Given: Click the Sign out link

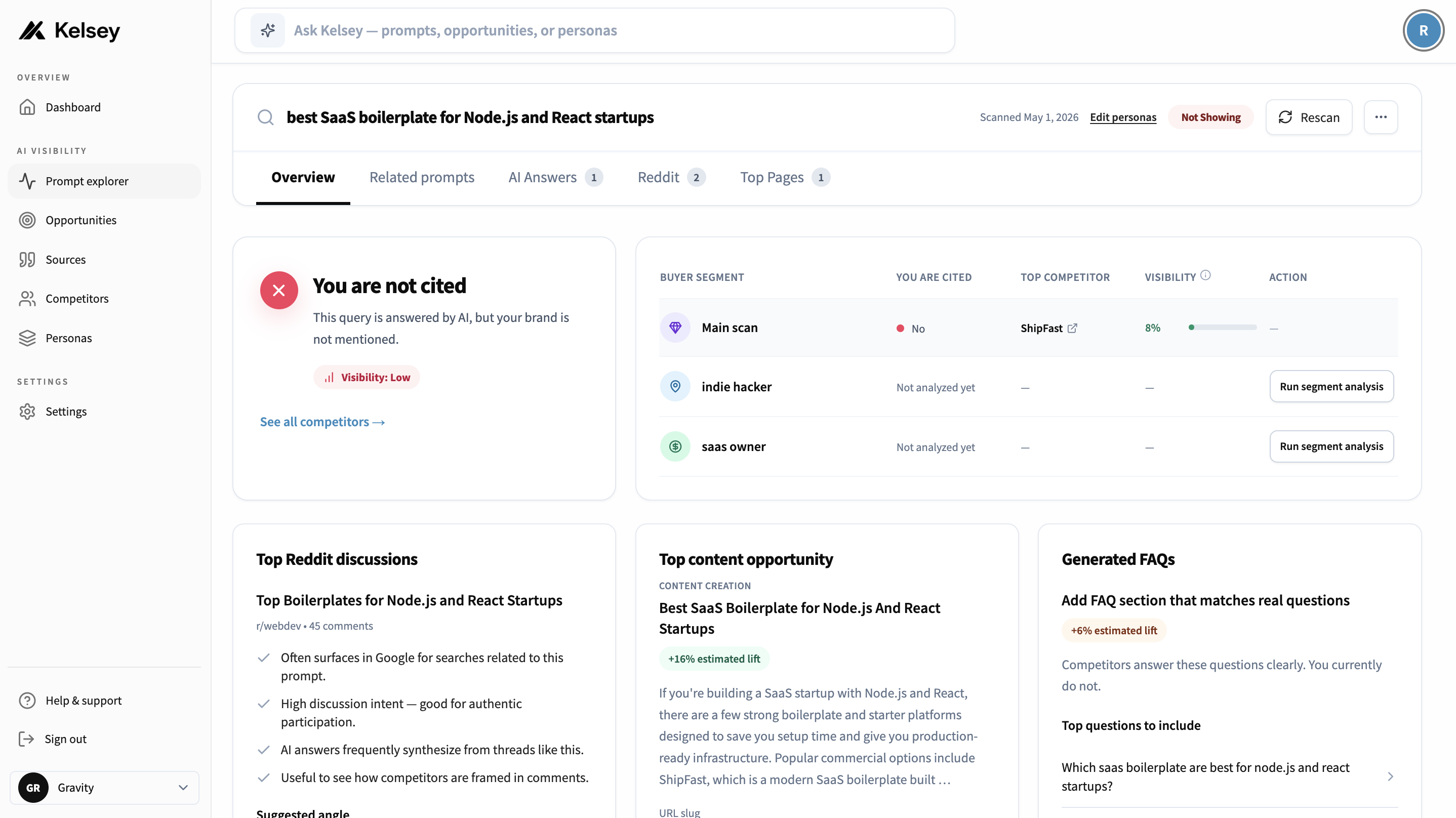Looking at the screenshot, I should (65, 739).
